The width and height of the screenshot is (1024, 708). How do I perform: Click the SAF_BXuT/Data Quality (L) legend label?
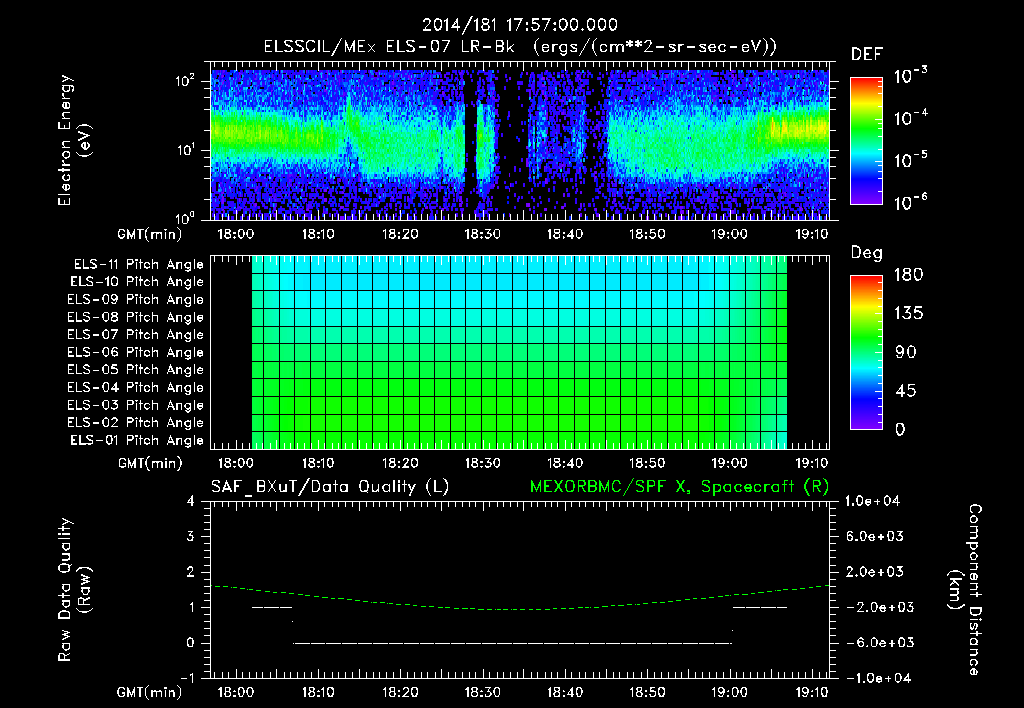tap(330, 487)
